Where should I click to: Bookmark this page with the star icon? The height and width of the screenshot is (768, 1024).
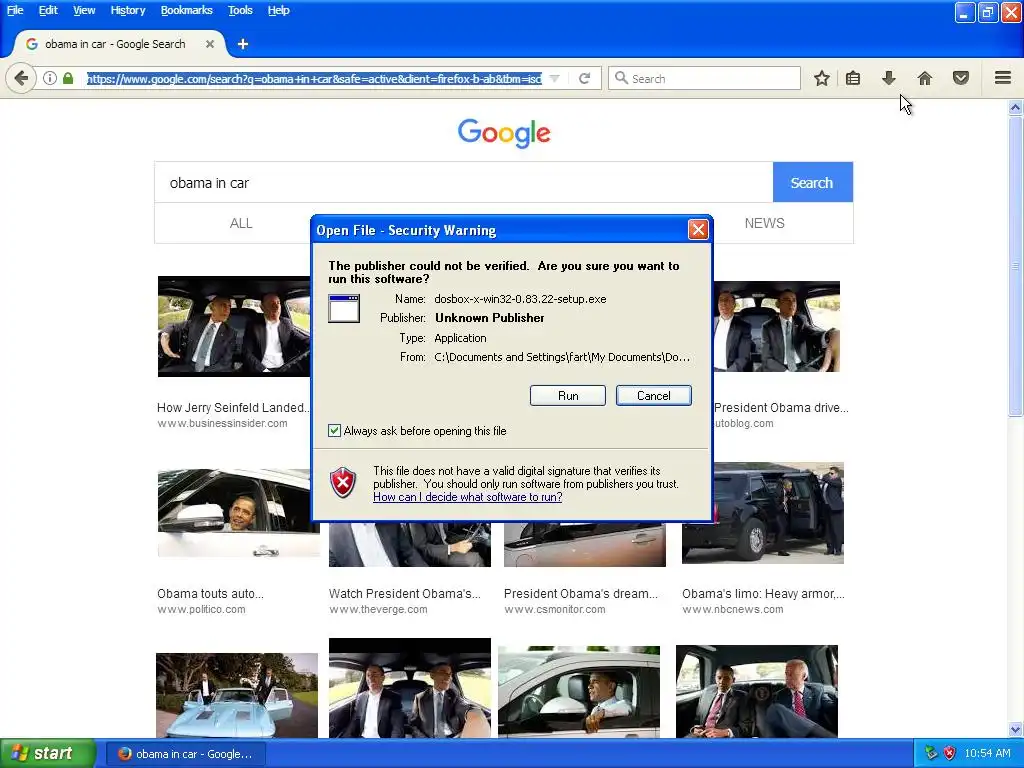click(x=822, y=78)
